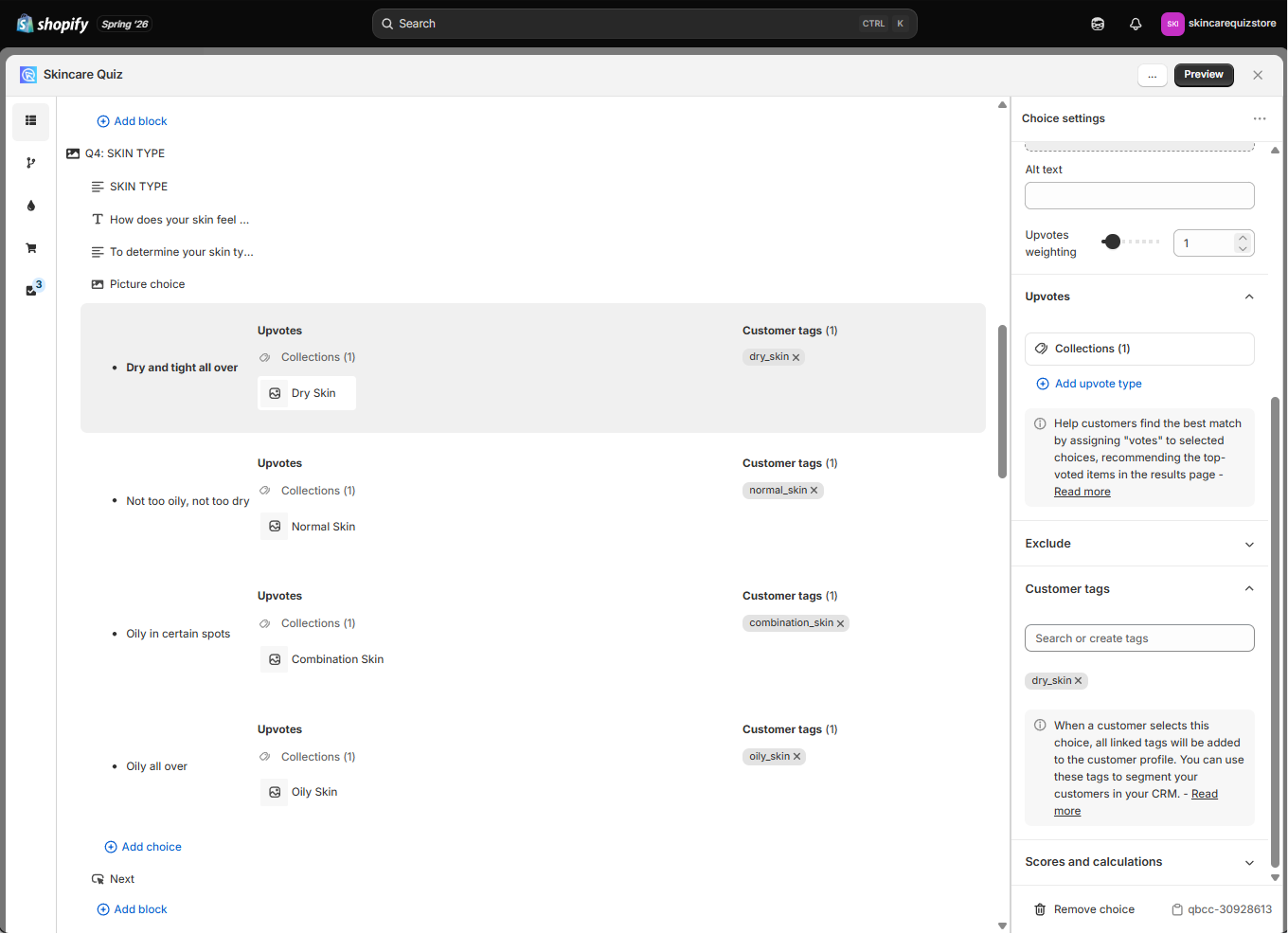Click the Shopify Search bar
Screen dimensions: 1288x934
click(644, 24)
